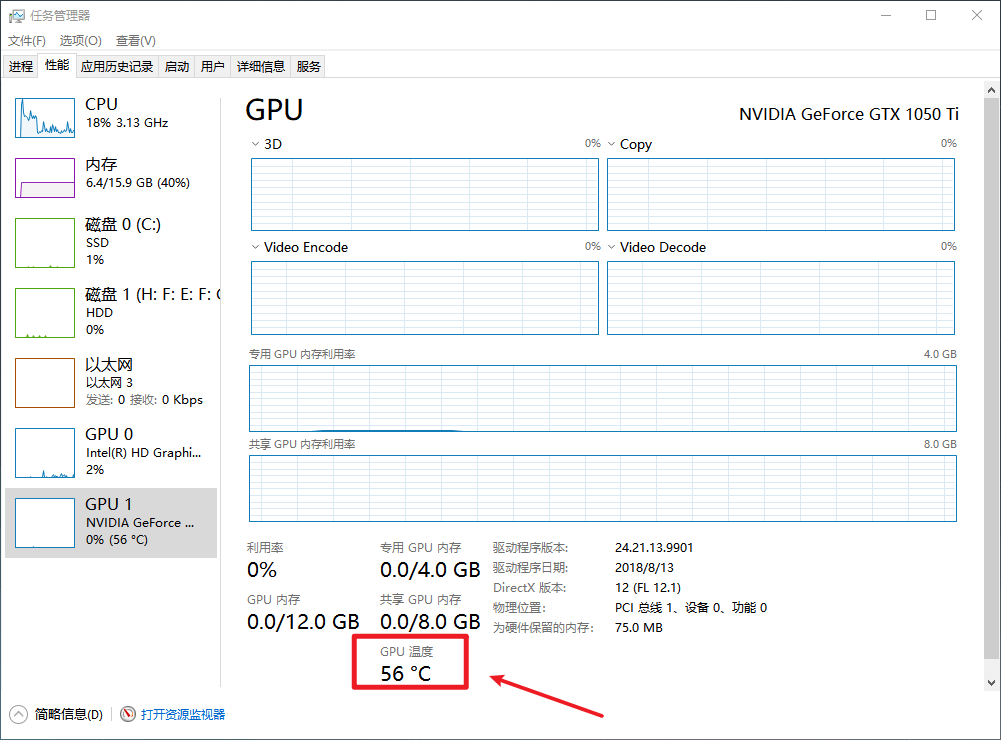The height and width of the screenshot is (740, 1001).
Task: Switch to the 详细信息 tab
Action: [260, 67]
